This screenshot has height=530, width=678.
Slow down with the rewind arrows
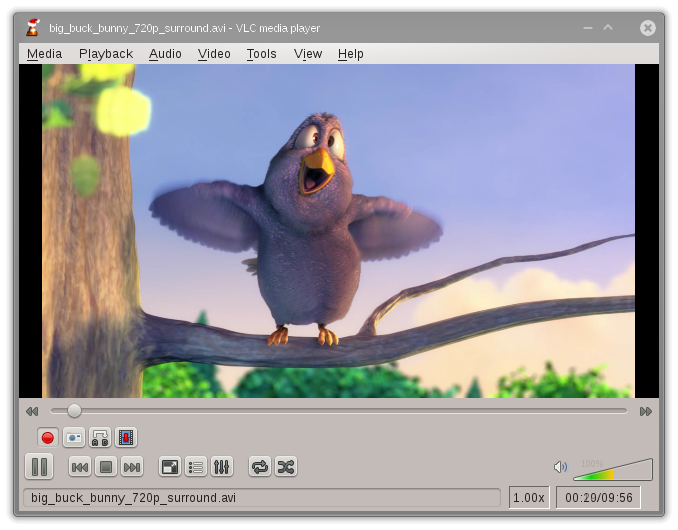32,411
